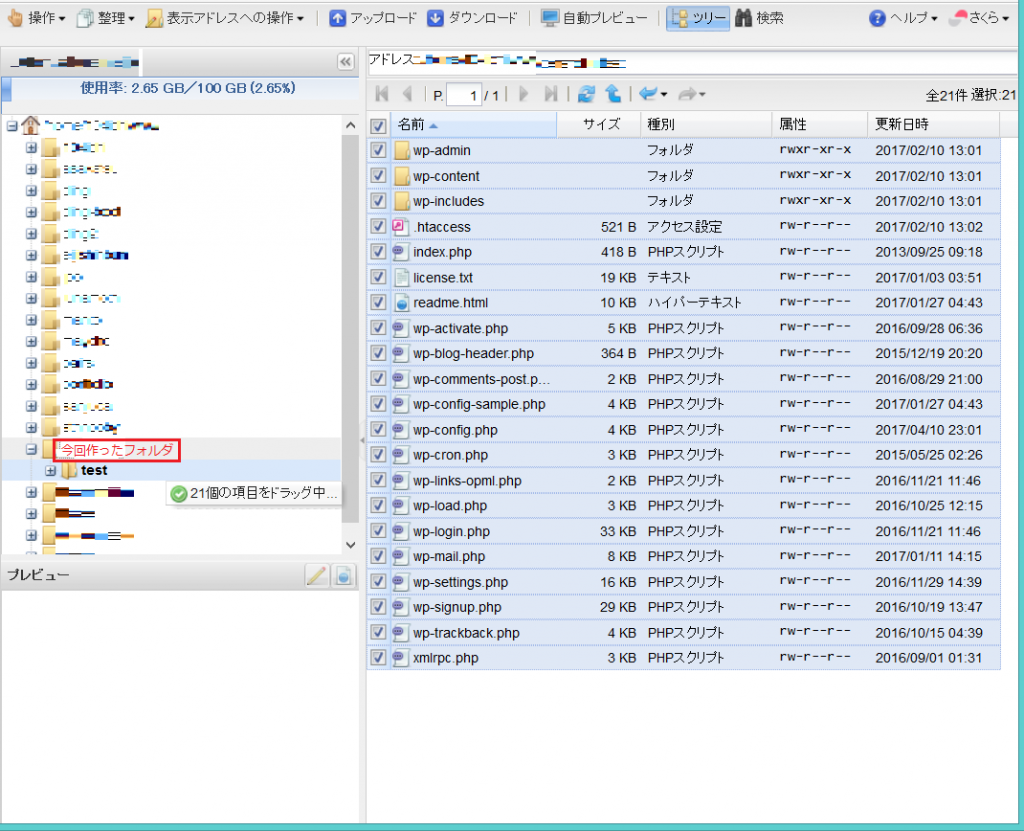1024x831 pixels.
Task: Uncheck the wp-config.php checkbox
Action: (x=378, y=430)
